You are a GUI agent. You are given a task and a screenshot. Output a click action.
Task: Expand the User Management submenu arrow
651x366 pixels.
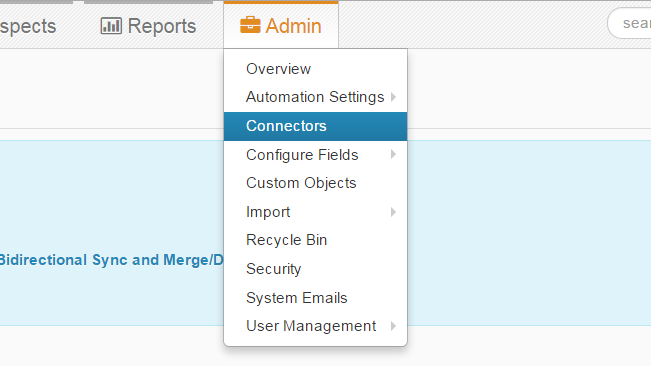pos(393,326)
